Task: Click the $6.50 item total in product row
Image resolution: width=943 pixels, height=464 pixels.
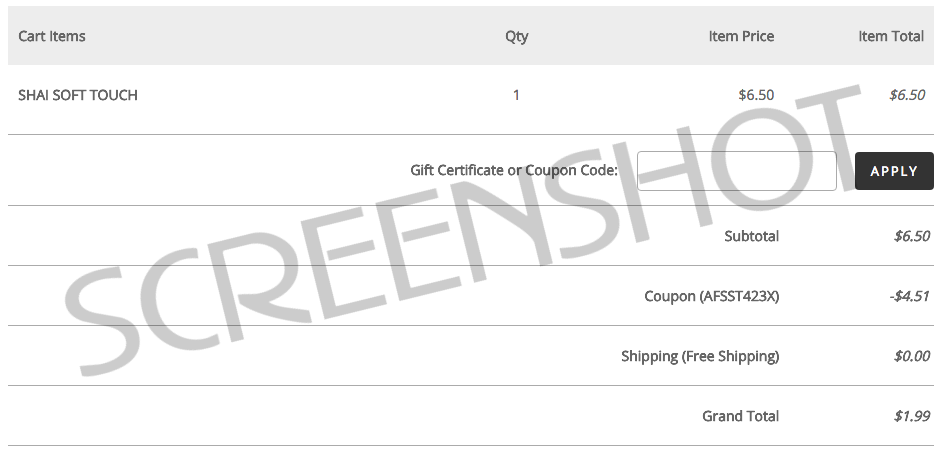Action: 907,95
